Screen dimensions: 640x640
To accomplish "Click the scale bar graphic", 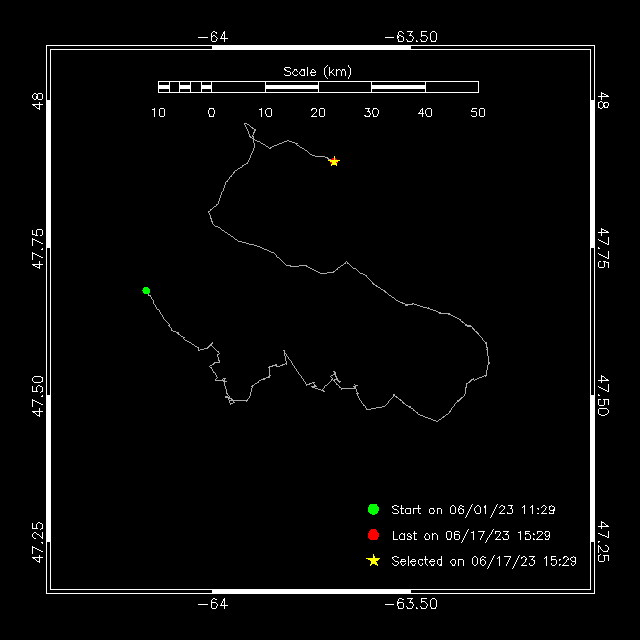I will (318, 87).
